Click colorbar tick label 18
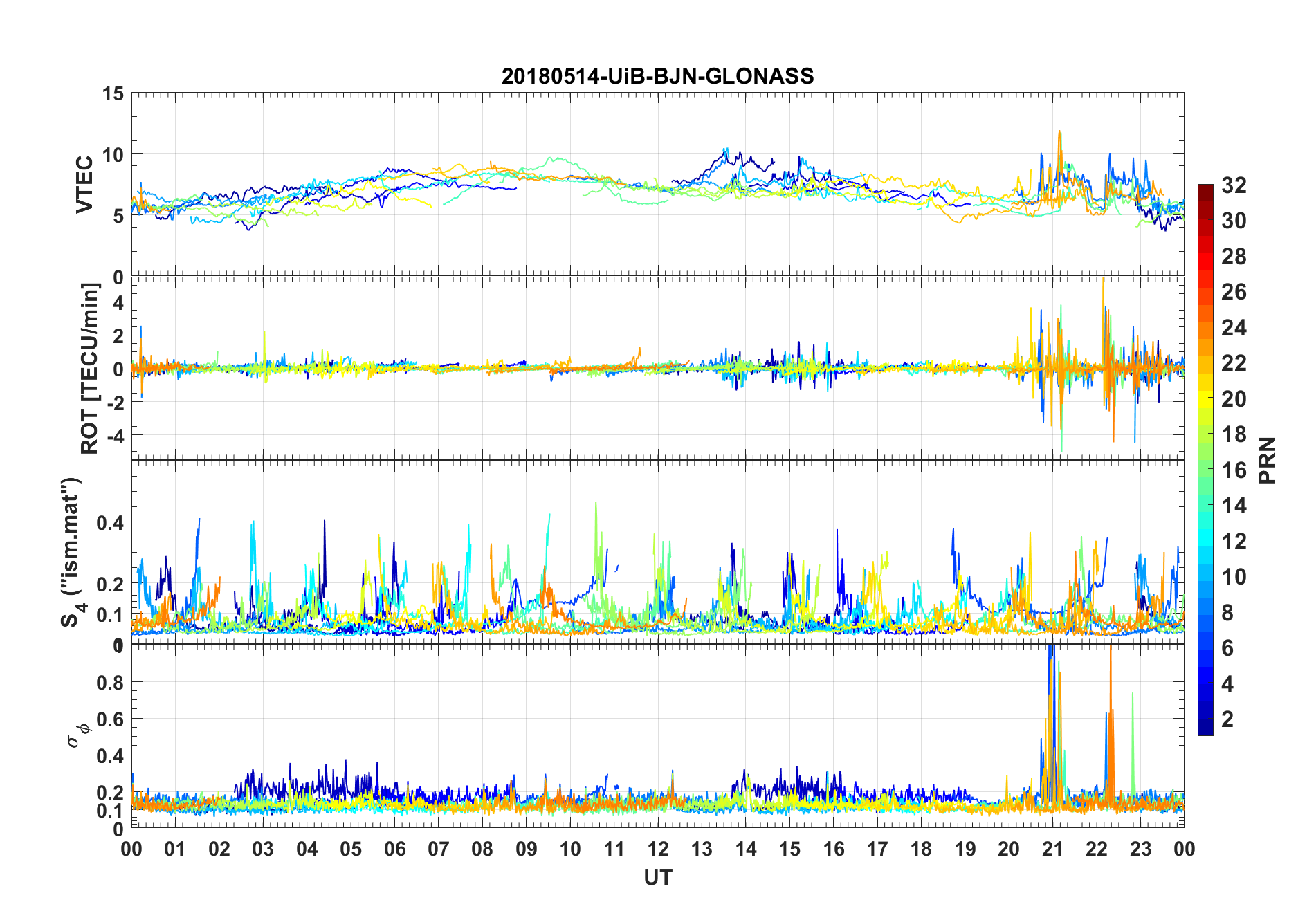The width and height of the screenshot is (1316, 920). click(x=1234, y=434)
